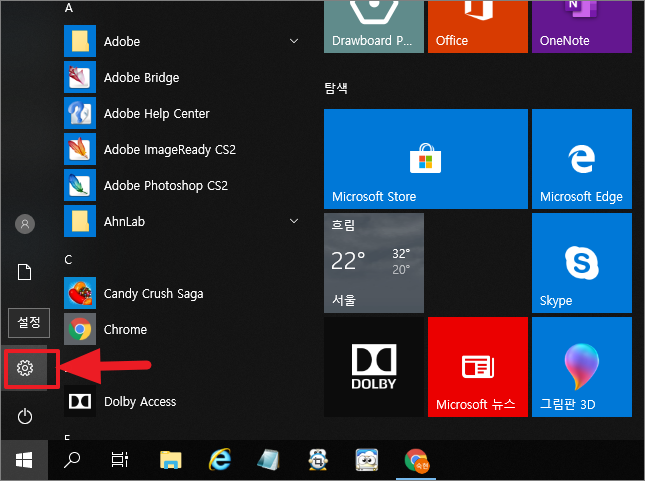The image size is (645, 481).
Task: Click the letter A group header
Action: pyautogui.click(x=69, y=8)
